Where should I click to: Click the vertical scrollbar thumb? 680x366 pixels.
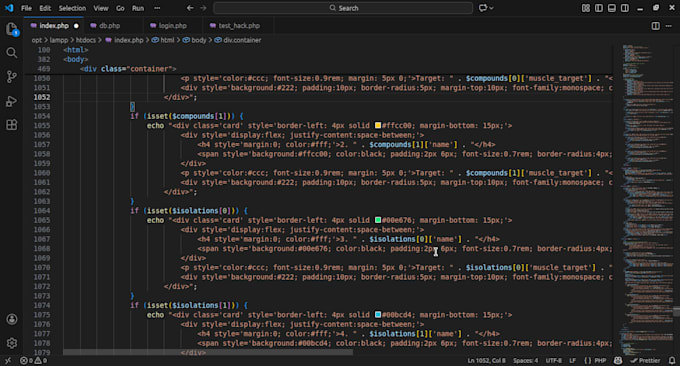[677, 311]
